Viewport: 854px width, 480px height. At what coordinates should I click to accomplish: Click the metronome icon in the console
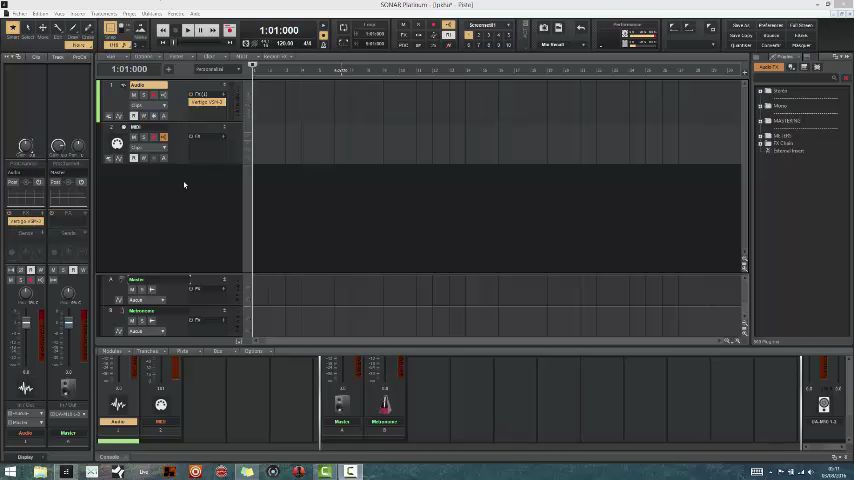[385, 404]
